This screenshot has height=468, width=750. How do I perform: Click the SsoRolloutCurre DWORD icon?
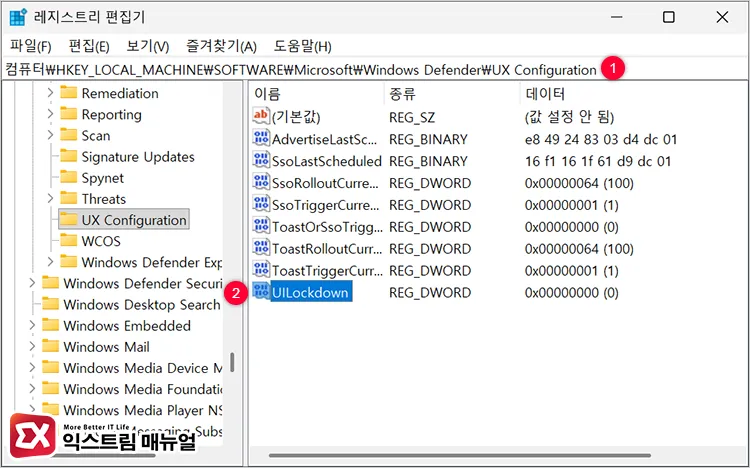click(x=261, y=182)
